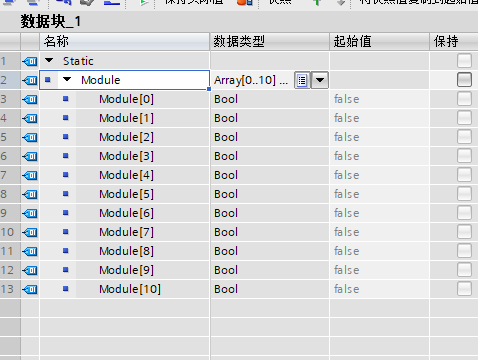Screen dimensions: 478x360
Task: Click the 名称 column header
Action: coord(125,42)
